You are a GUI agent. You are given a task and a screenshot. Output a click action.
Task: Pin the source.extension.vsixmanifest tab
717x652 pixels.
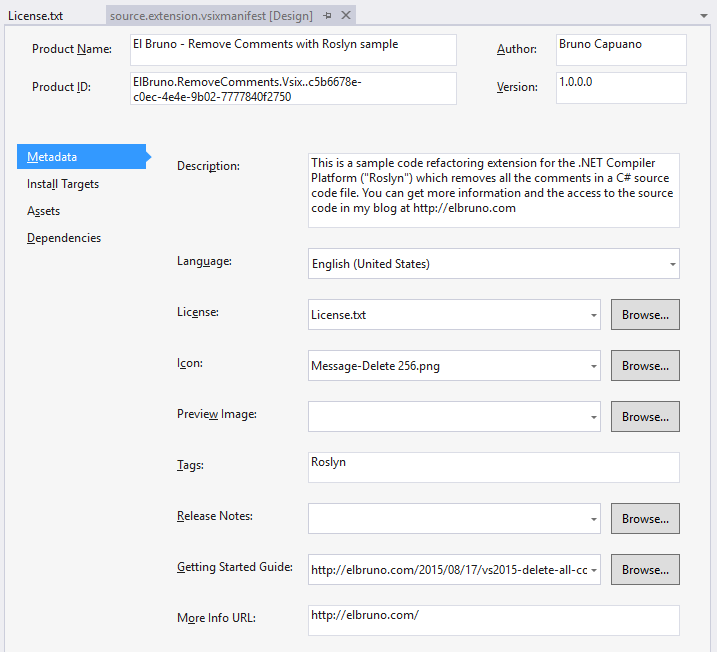328,16
